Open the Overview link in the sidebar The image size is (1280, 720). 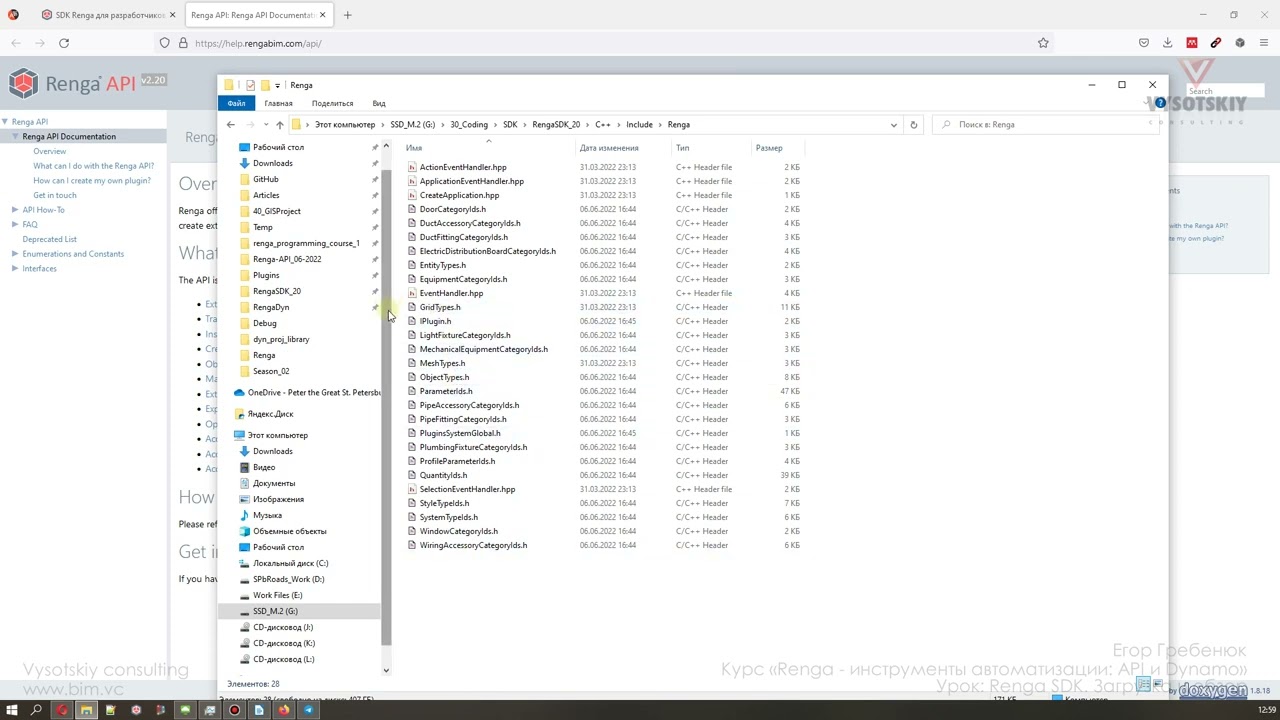pyautogui.click(x=49, y=151)
